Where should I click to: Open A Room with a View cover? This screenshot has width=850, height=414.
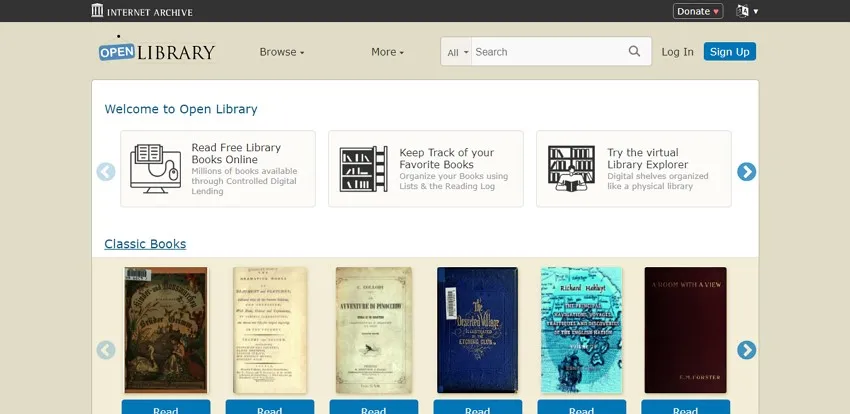(685, 329)
